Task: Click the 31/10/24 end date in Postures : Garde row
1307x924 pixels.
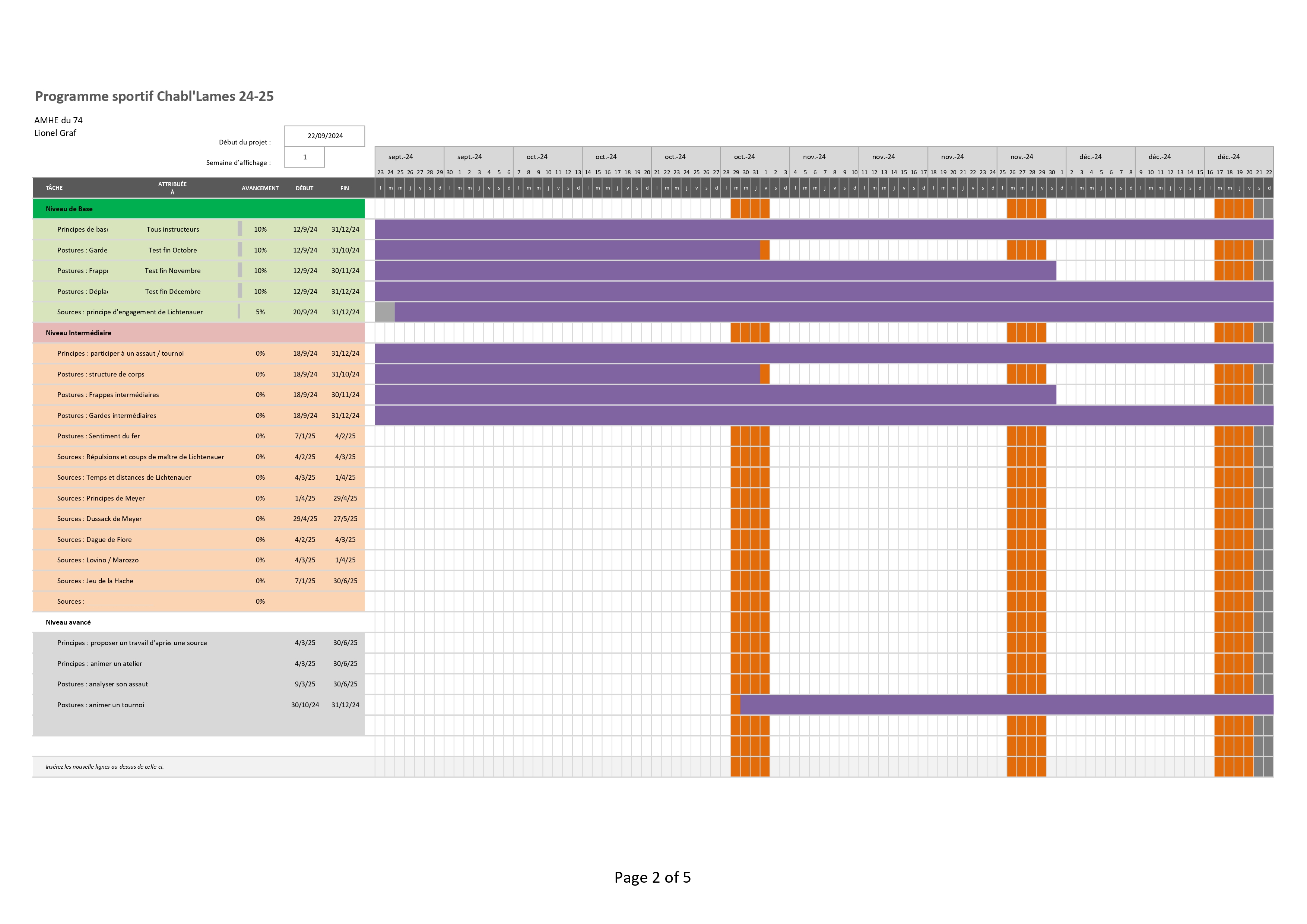Action: click(x=346, y=250)
